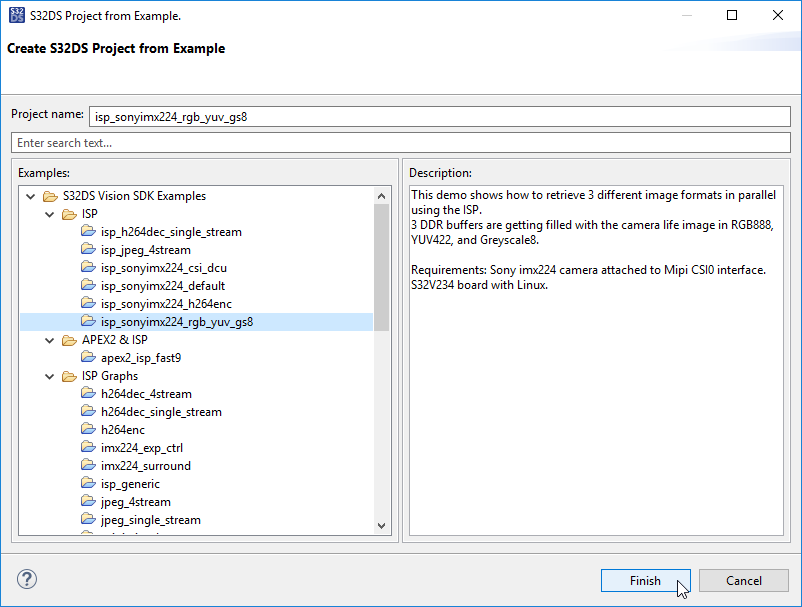This screenshot has width=802, height=607.
Task: Click folder icon of ISP Graphs h264dec_single_stream
Action: pyautogui.click(x=88, y=411)
